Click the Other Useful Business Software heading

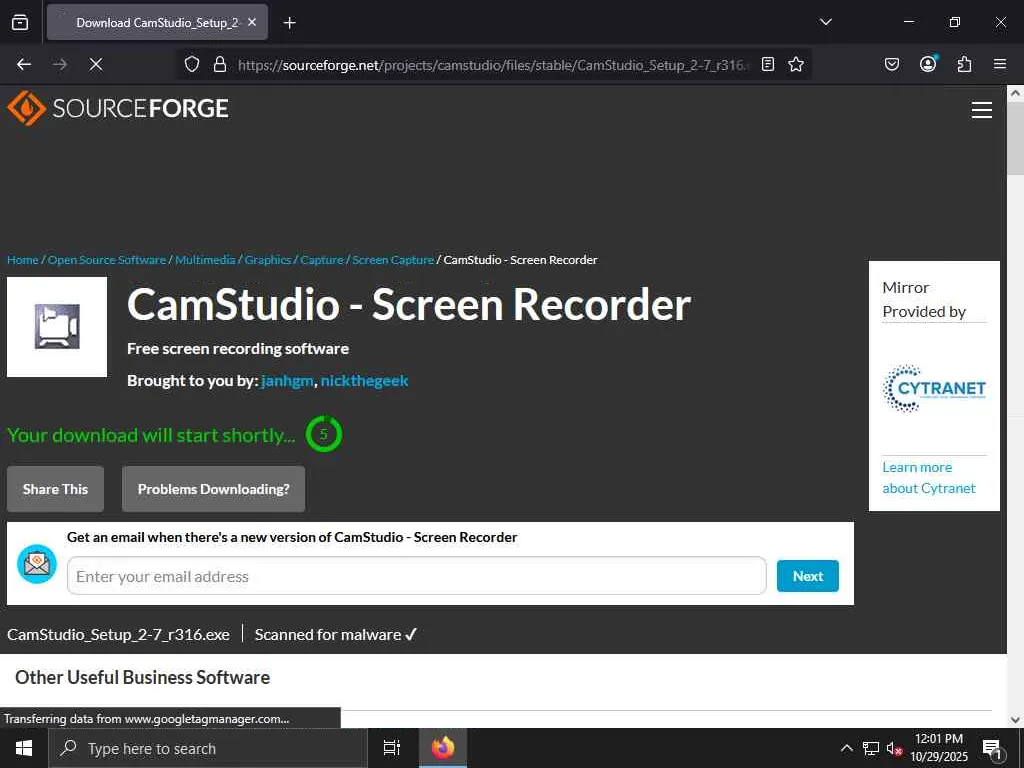[142, 677]
